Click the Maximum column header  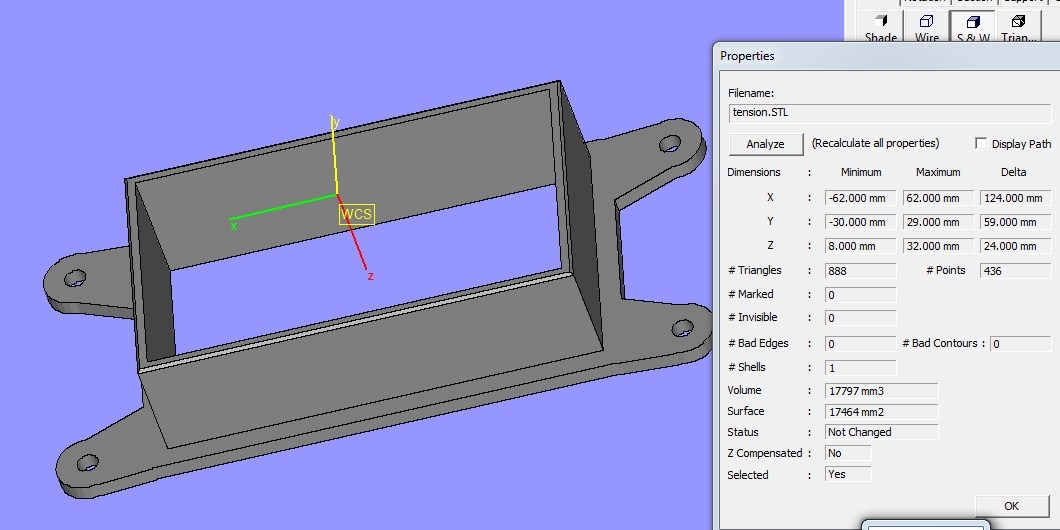[x=938, y=172]
